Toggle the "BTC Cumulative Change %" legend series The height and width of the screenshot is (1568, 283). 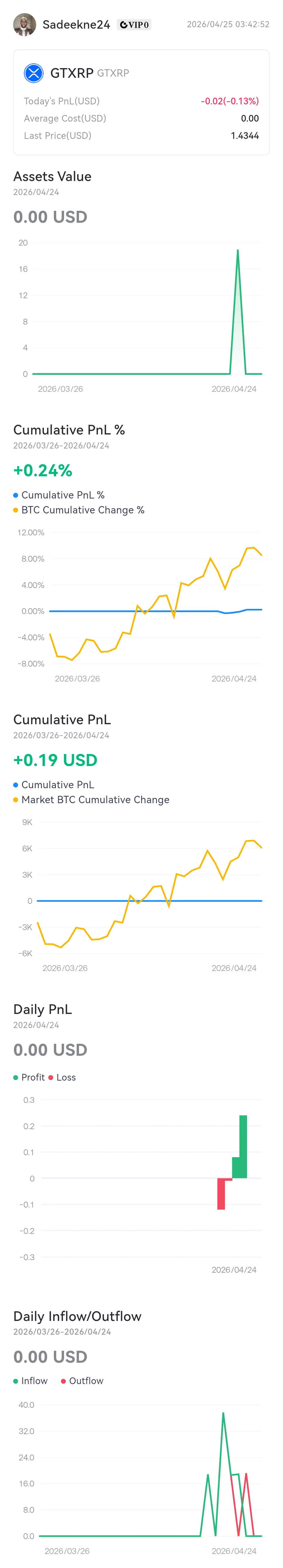click(83, 510)
